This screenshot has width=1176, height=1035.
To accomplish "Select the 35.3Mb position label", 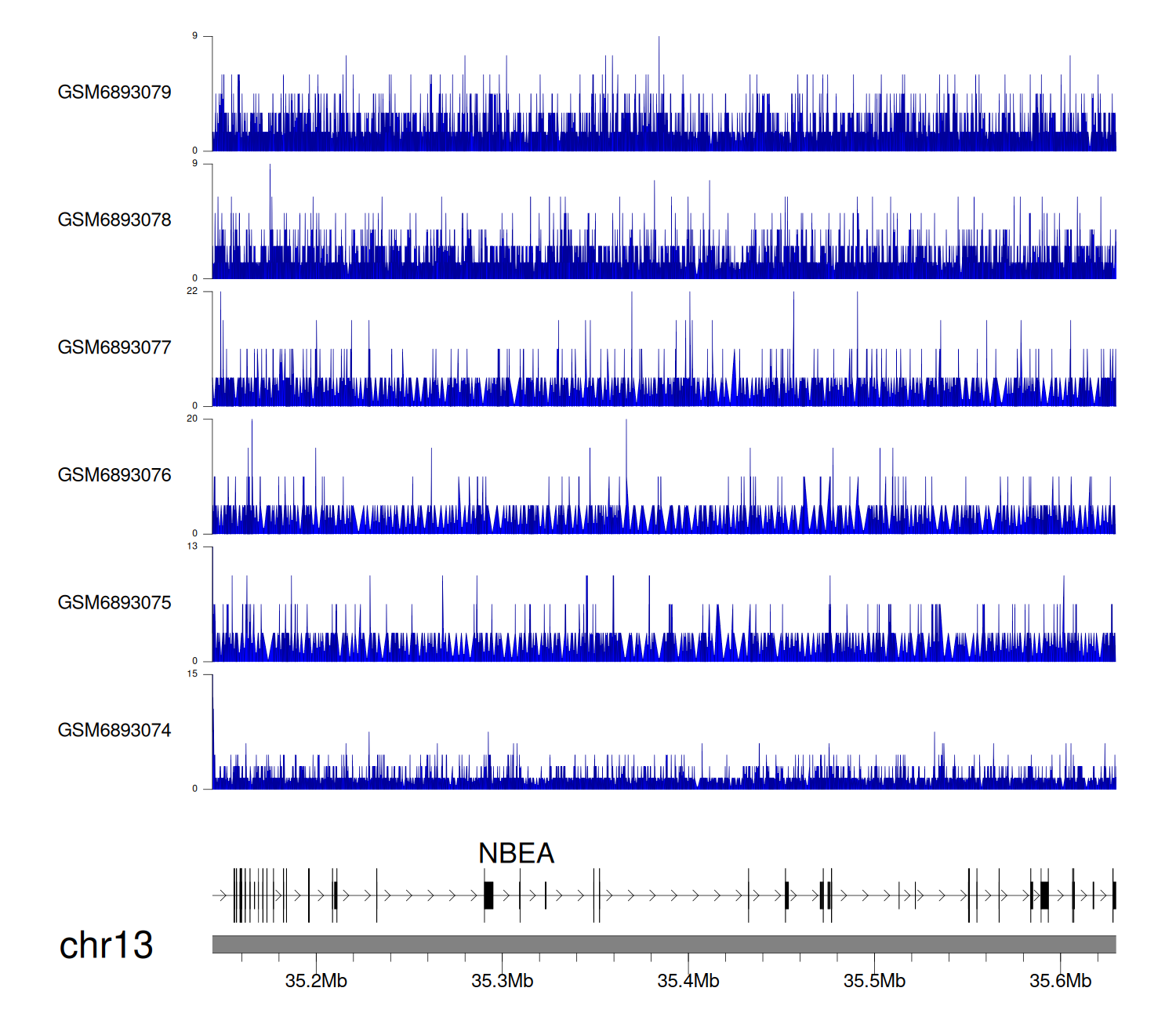I will coord(502,982).
